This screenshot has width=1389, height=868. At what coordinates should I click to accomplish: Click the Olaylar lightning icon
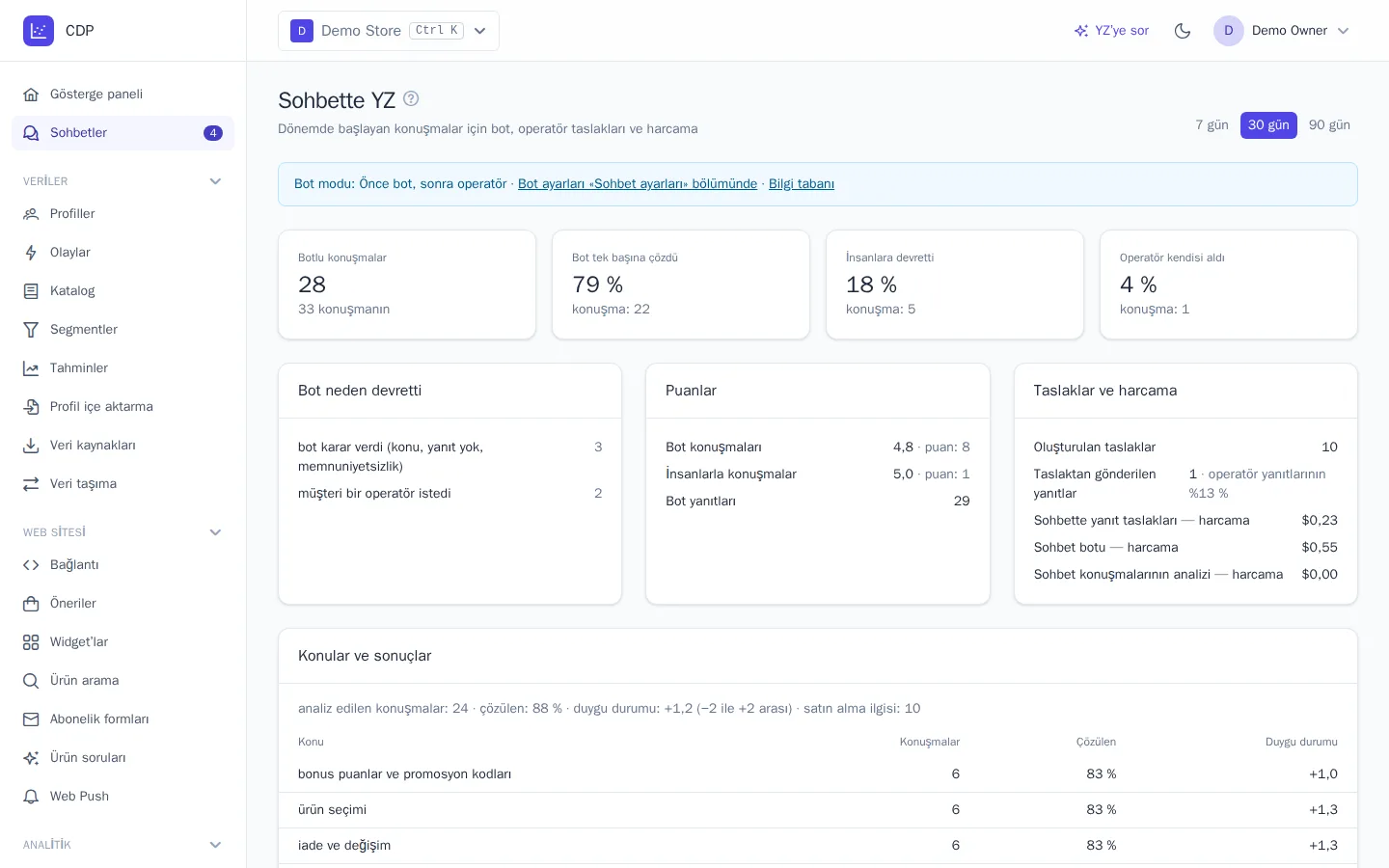(31, 253)
